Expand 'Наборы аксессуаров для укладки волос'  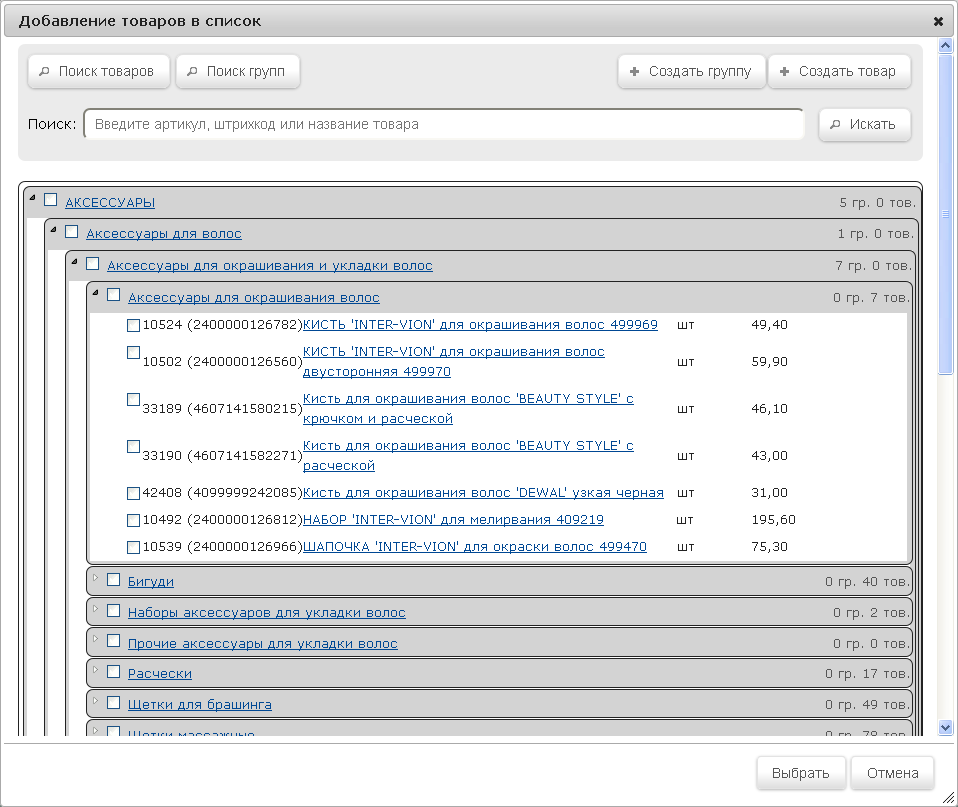(95, 608)
